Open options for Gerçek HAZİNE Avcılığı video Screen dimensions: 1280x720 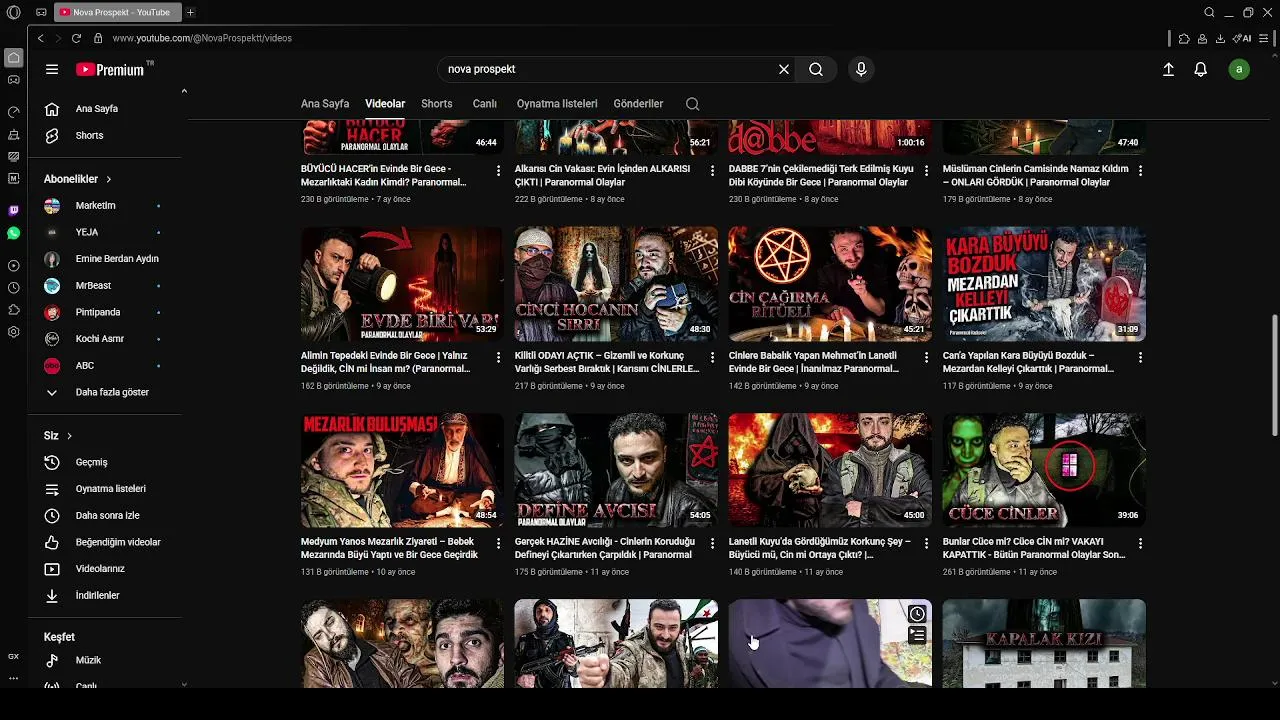pos(712,544)
